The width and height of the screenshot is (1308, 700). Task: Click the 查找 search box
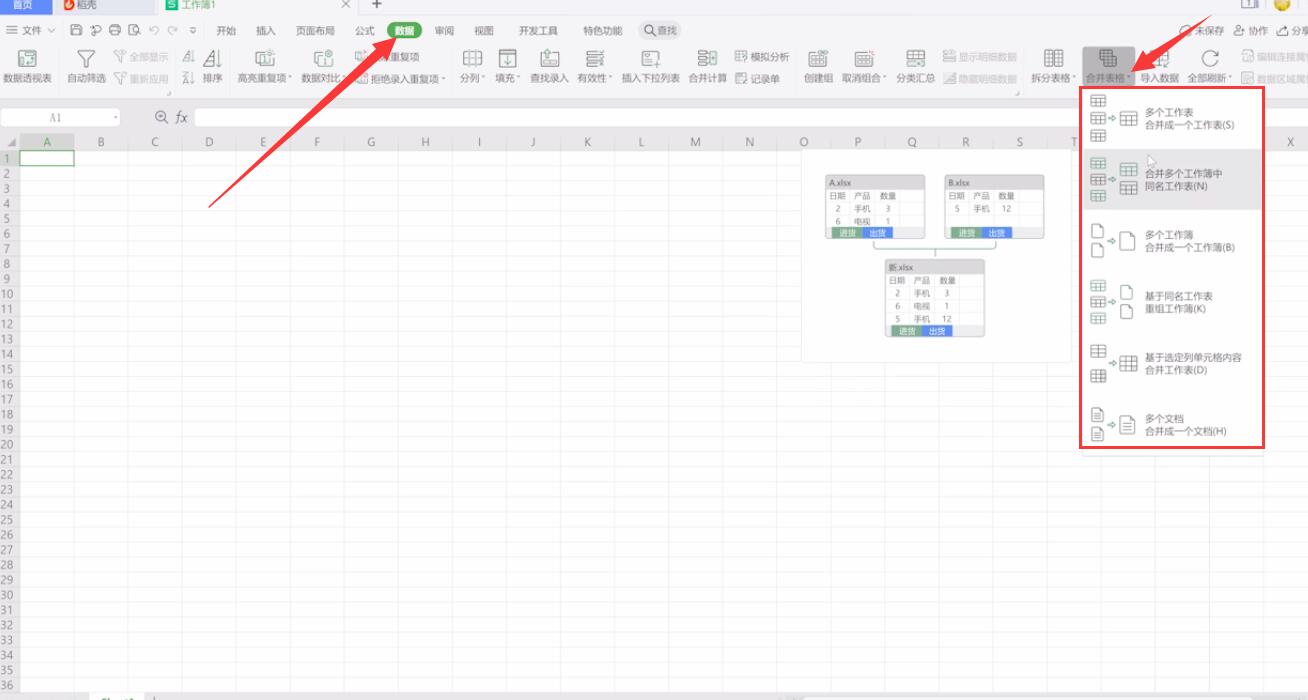coord(660,31)
